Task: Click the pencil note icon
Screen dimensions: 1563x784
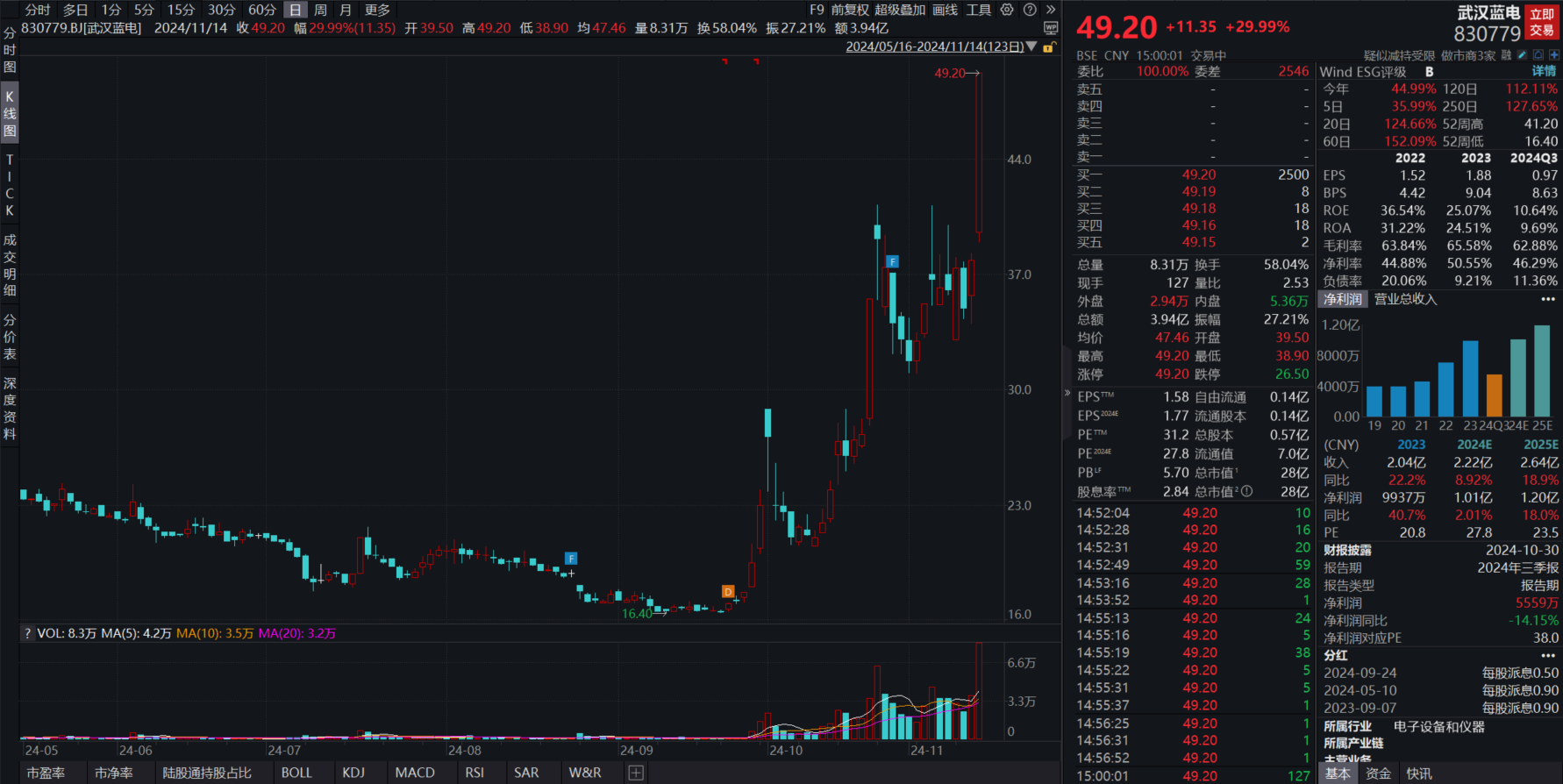Action: 1522,55
